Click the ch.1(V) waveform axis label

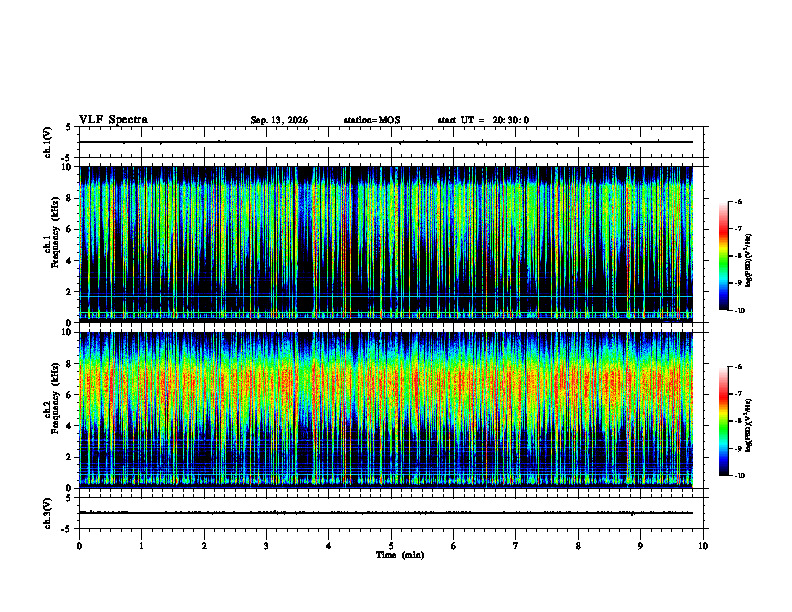pos(48,142)
